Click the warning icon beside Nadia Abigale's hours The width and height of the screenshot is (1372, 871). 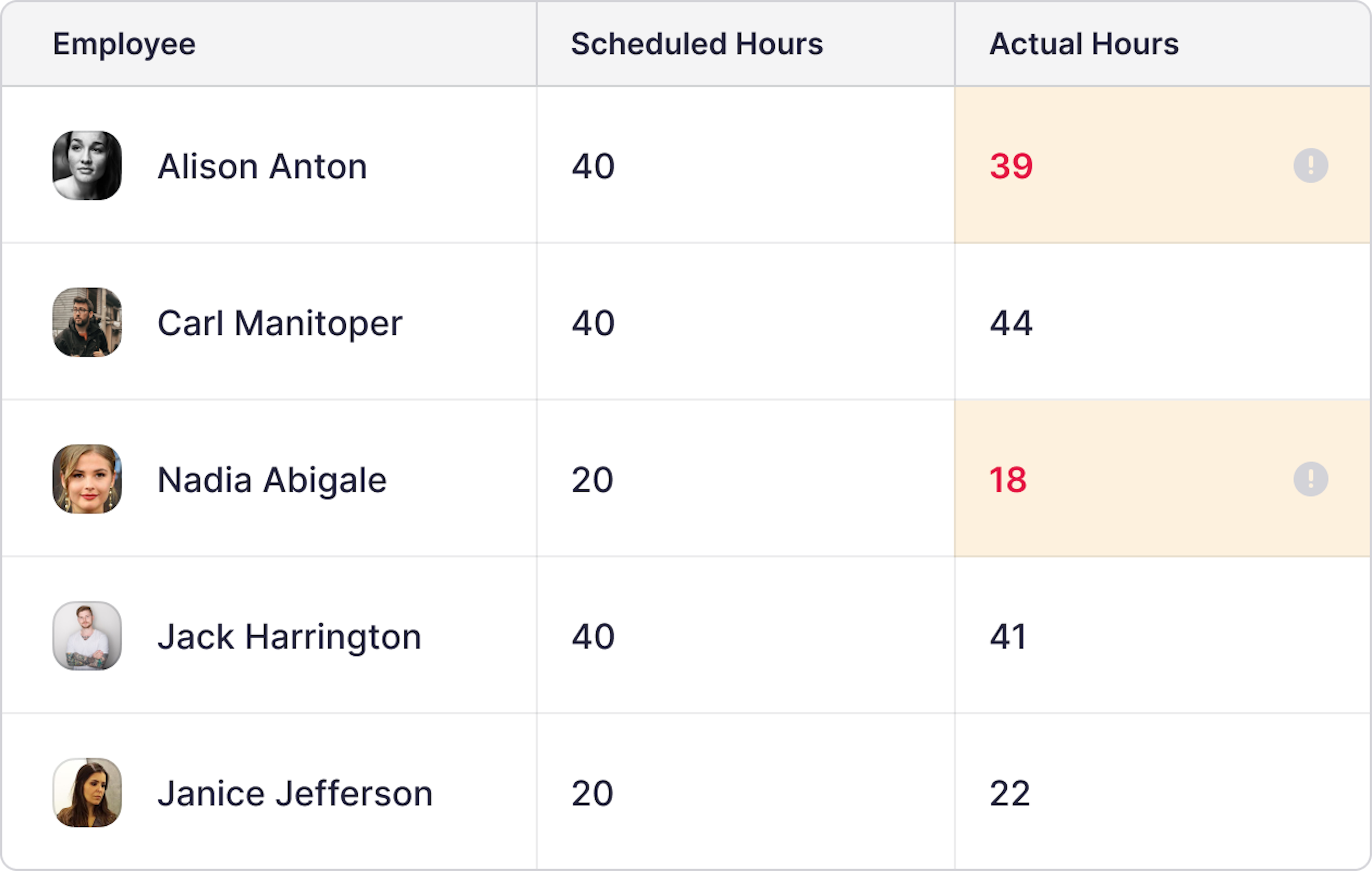tap(1311, 479)
